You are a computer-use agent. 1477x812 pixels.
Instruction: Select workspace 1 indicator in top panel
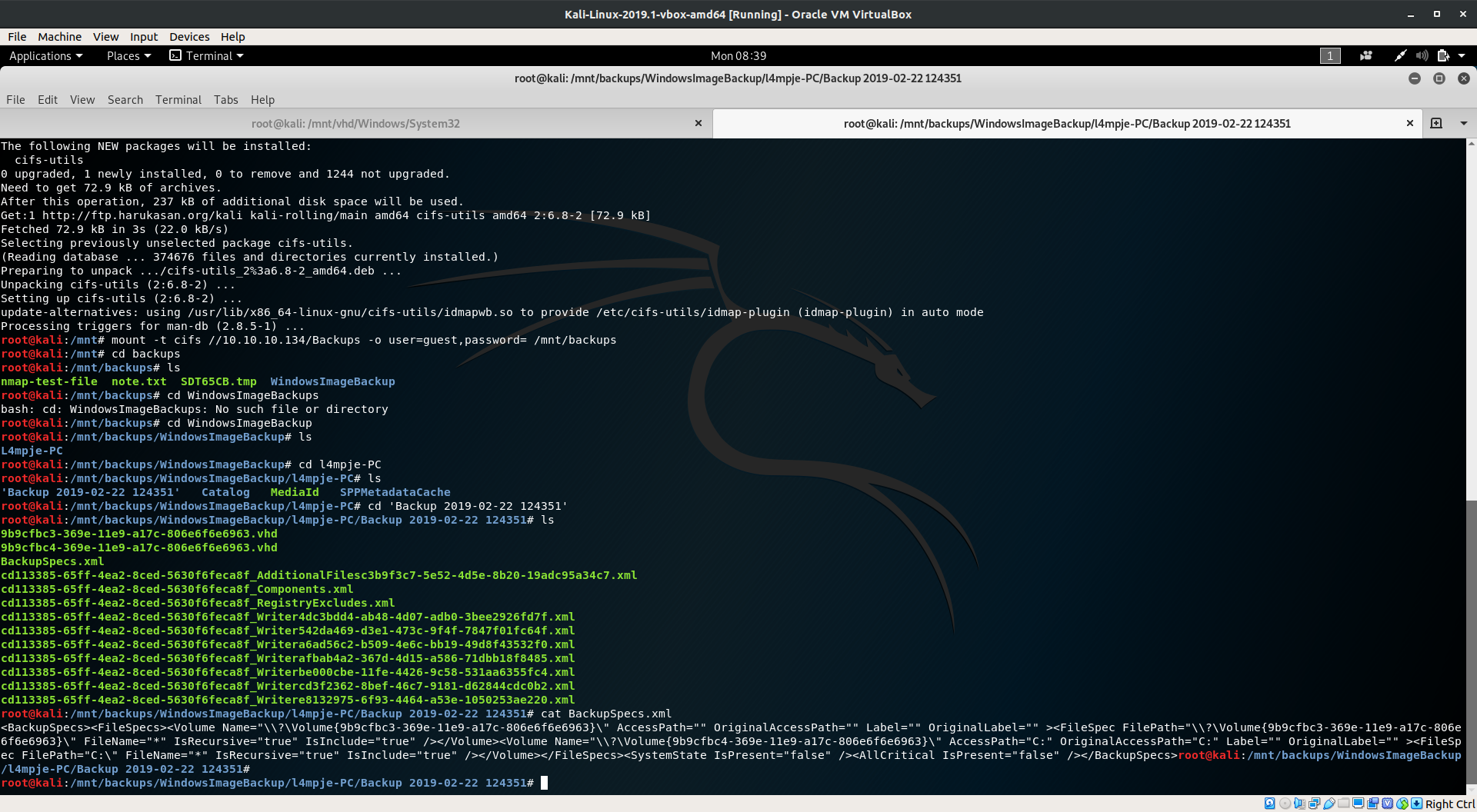[1330, 55]
